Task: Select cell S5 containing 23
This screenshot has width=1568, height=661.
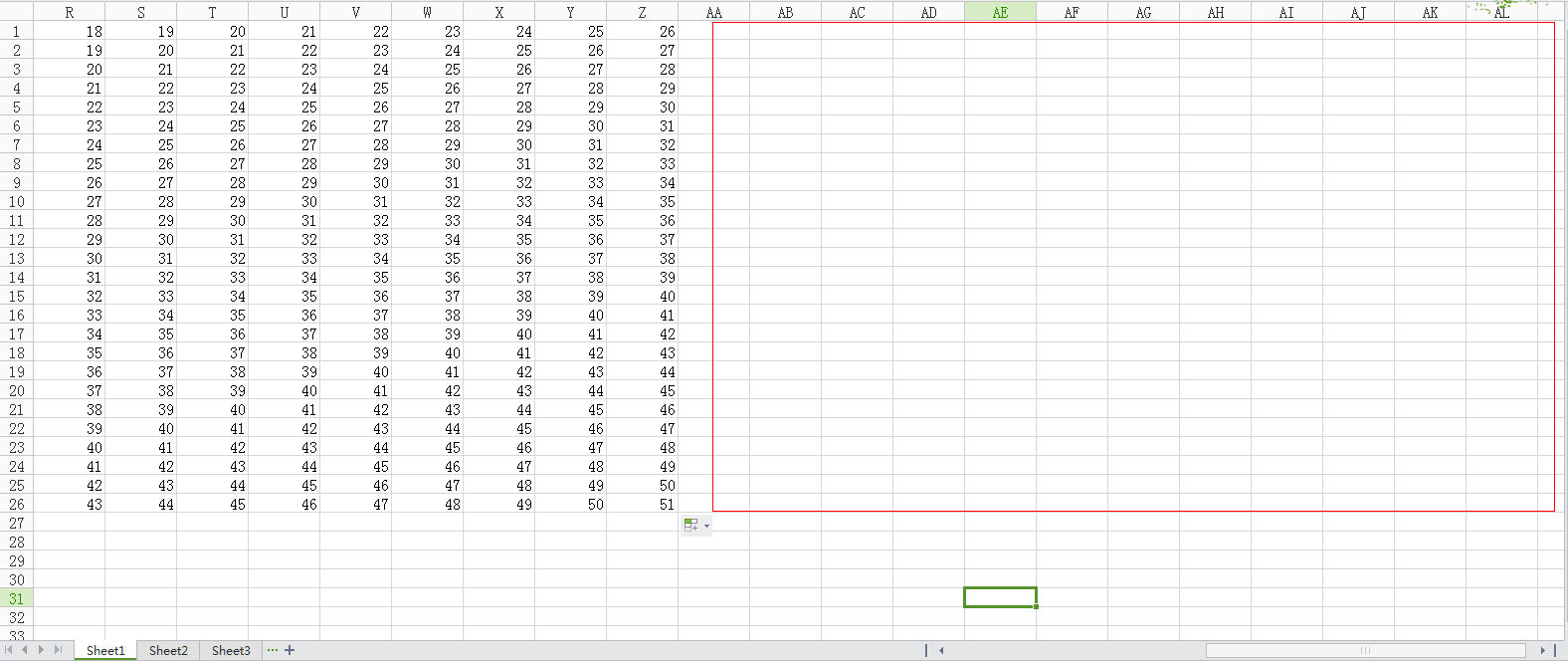Action: coord(141,107)
